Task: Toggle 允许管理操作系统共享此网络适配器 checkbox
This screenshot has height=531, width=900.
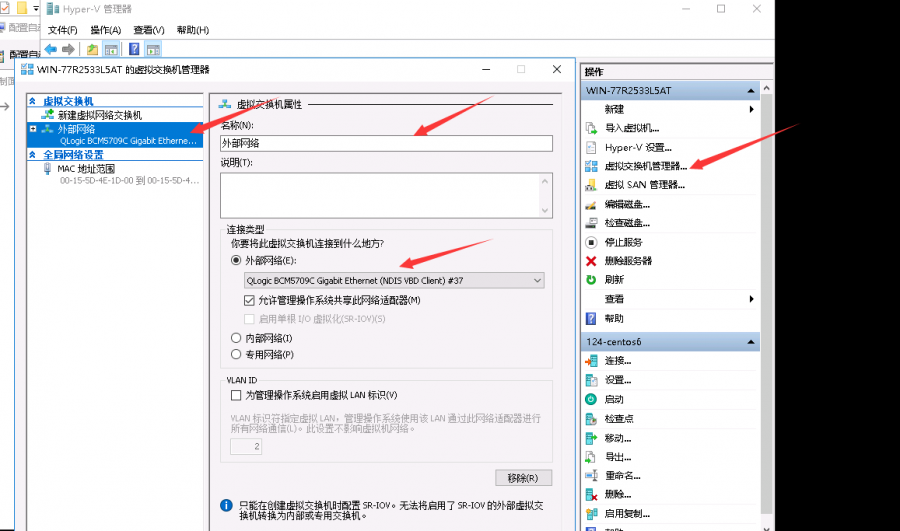Action: pos(249,300)
